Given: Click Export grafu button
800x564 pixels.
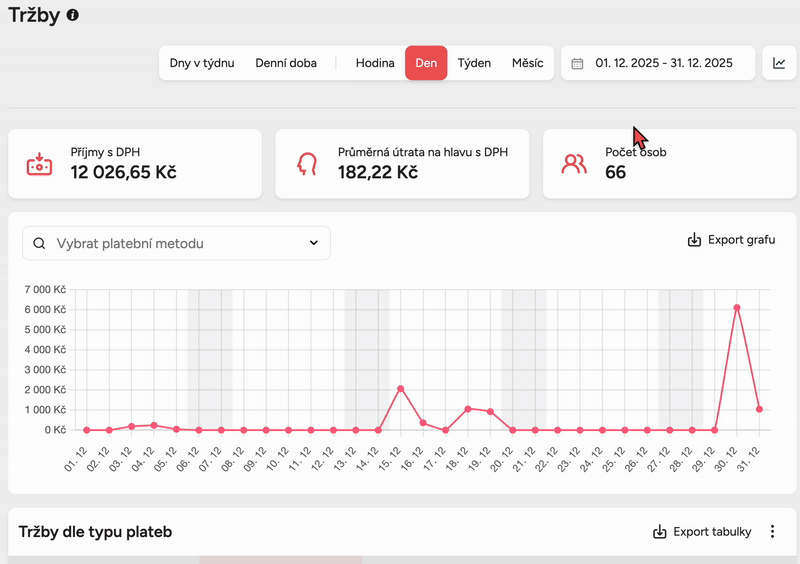Looking at the screenshot, I should tap(731, 240).
